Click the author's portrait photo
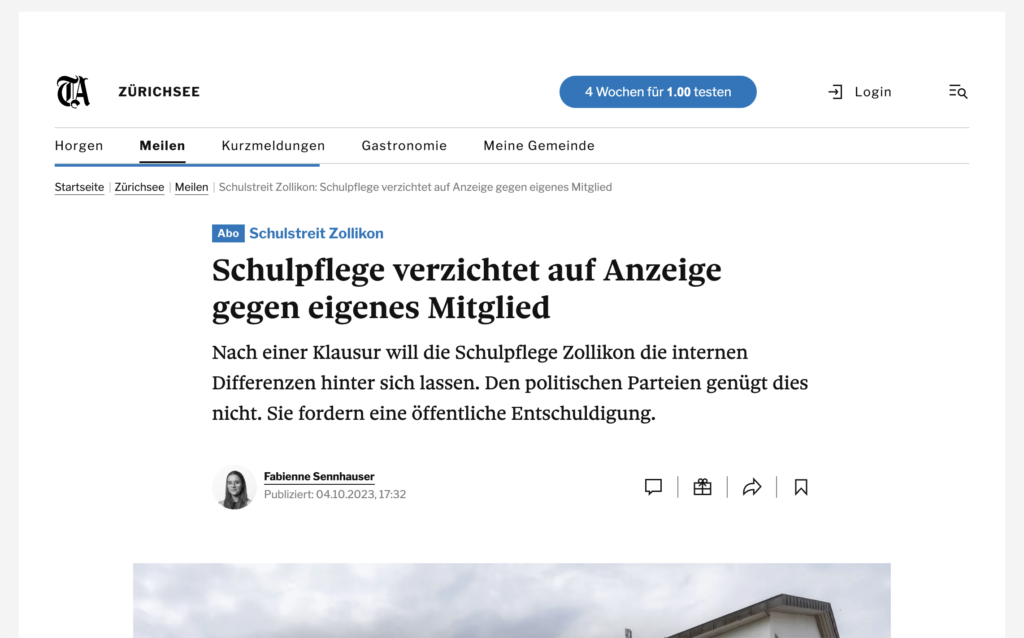 tap(234, 488)
